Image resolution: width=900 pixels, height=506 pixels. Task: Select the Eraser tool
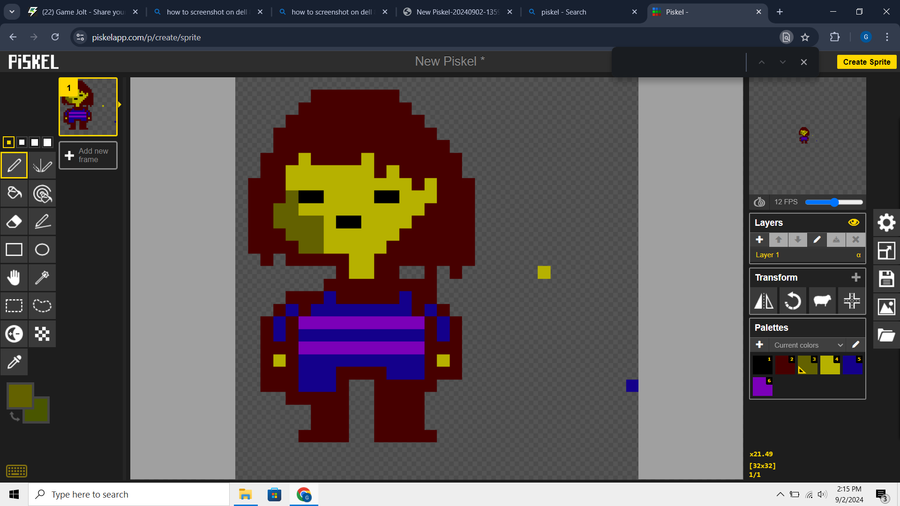[14, 221]
